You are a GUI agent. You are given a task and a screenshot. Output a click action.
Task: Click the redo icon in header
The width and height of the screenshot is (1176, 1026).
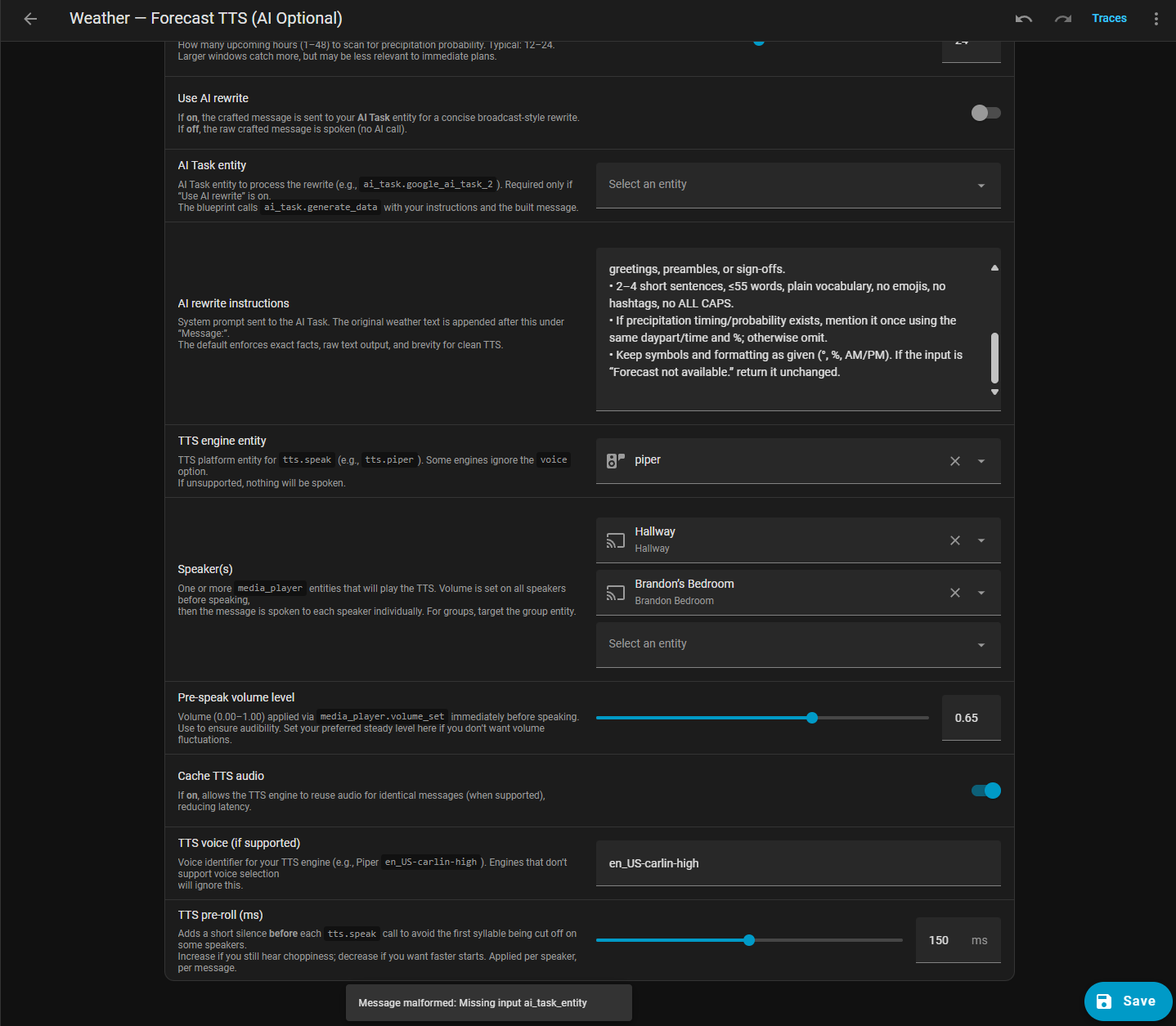tap(1062, 19)
